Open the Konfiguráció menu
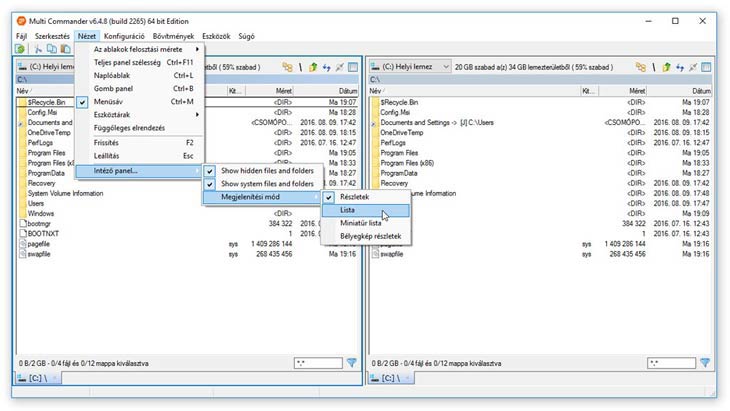Viewport: 730px width, 411px height. [x=124, y=36]
